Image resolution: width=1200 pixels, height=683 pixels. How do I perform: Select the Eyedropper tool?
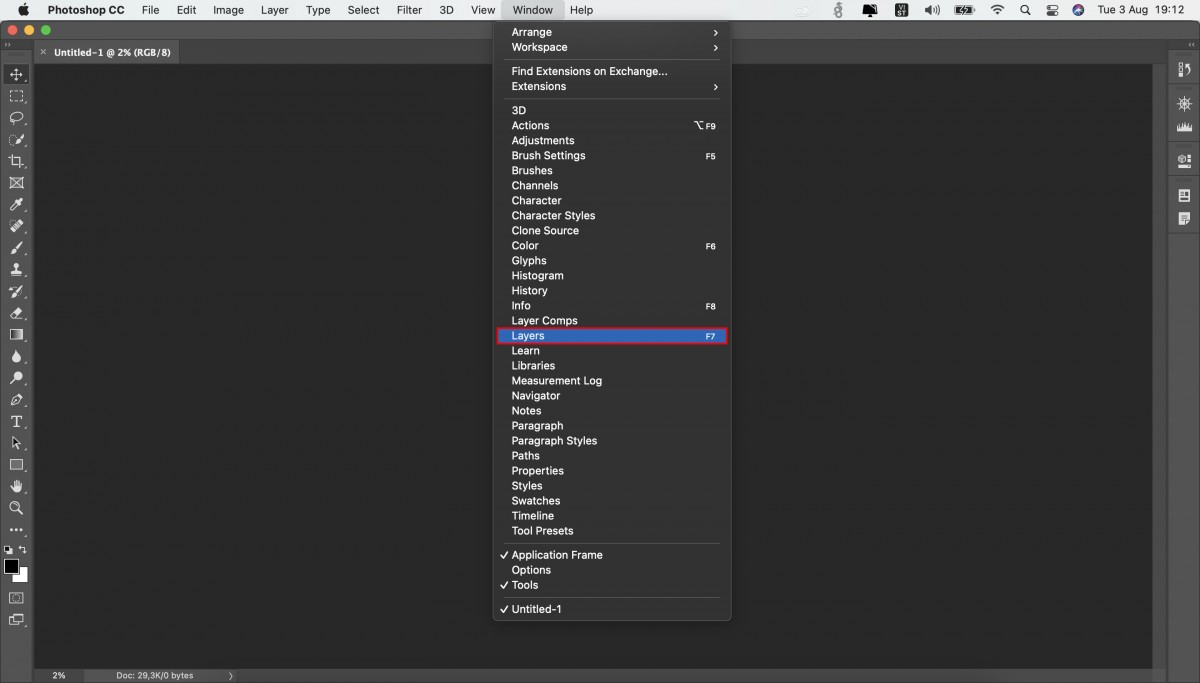click(x=16, y=205)
